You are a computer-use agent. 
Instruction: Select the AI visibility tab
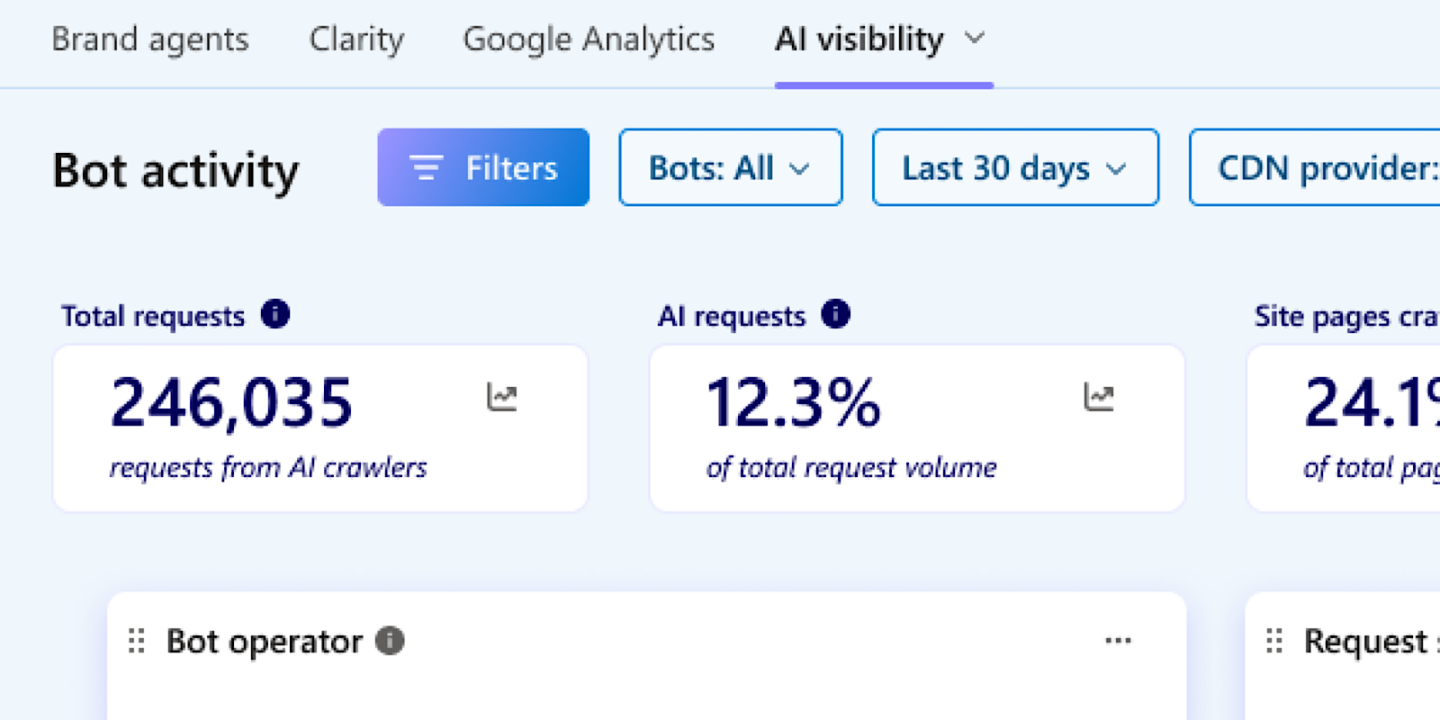[859, 40]
